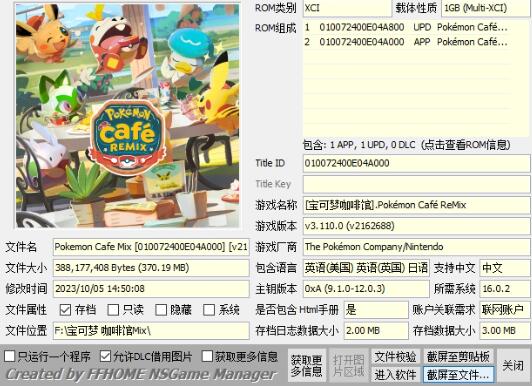Screen dimensions: 532x386
Task: Click the 游戏名称 game name field
Action: pos(416,205)
